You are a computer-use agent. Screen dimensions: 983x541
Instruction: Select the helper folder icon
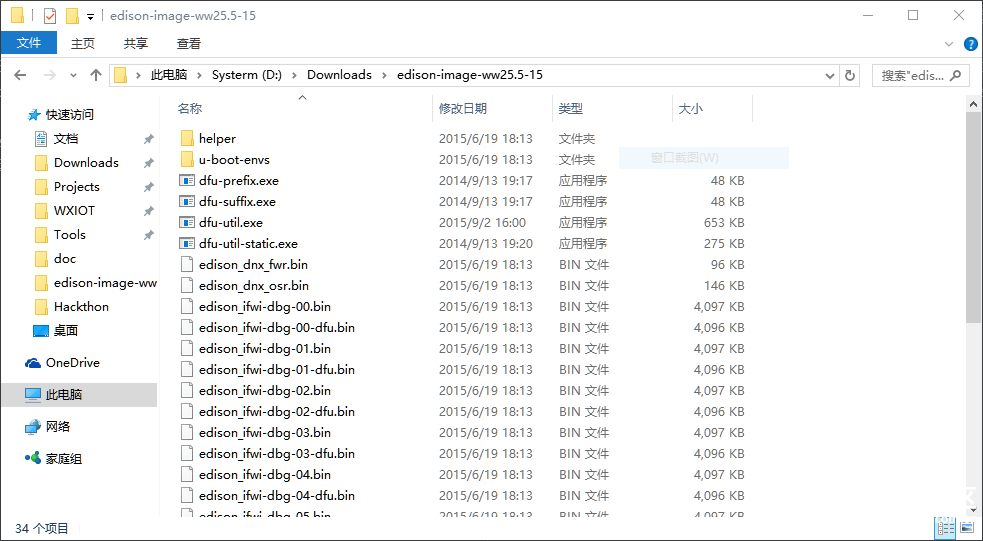[187, 139]
